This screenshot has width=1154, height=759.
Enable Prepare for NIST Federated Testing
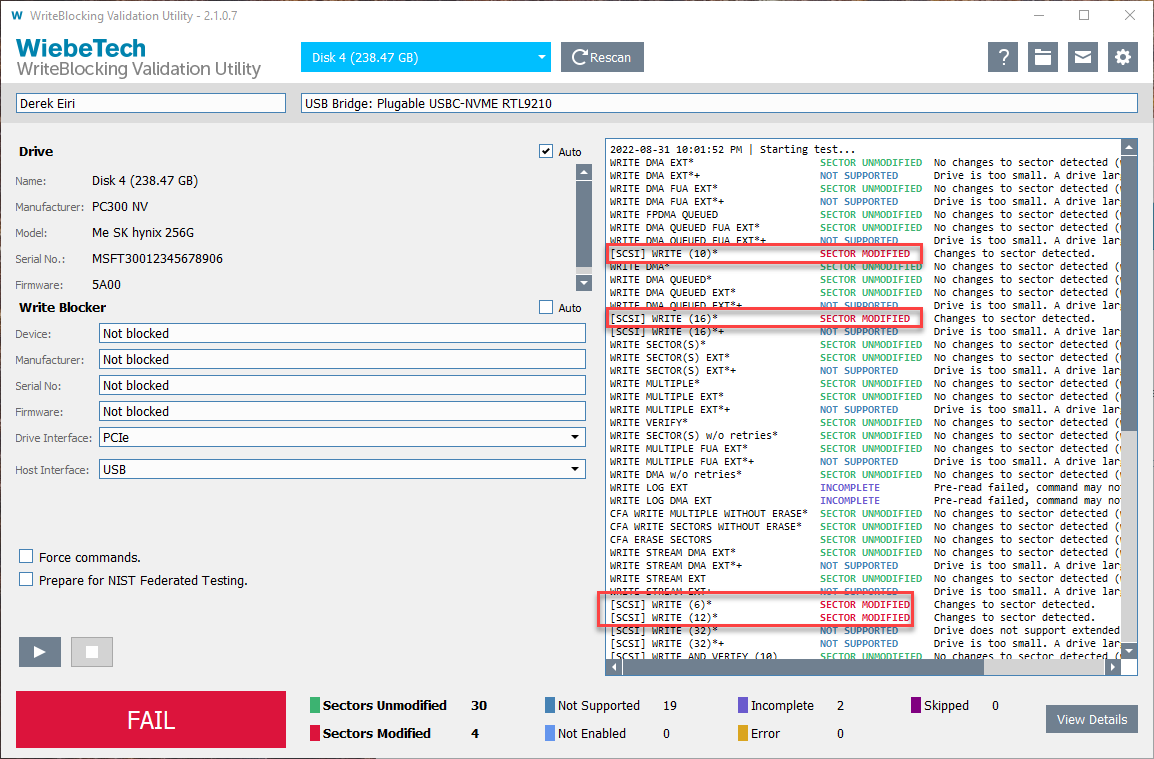(x=27, y=580)
